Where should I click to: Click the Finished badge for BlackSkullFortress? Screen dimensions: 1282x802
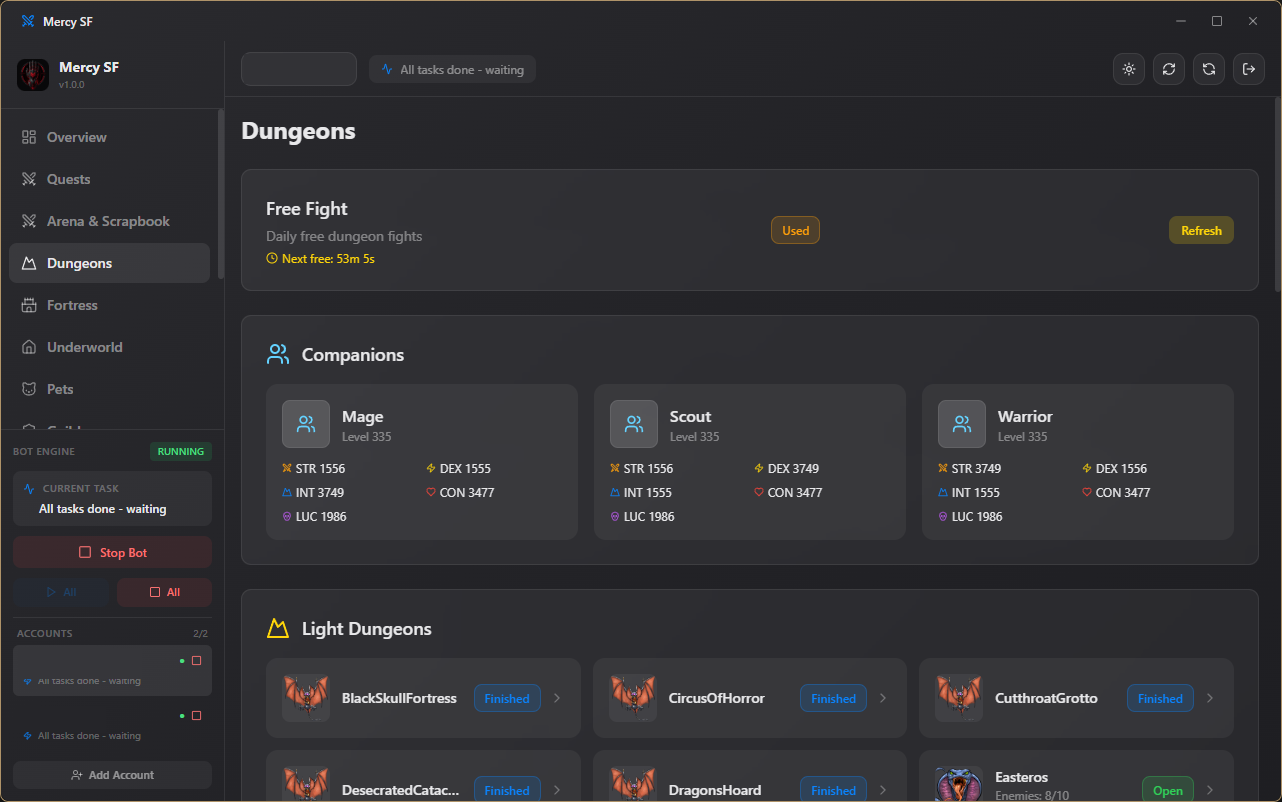[x=507, y=698]
